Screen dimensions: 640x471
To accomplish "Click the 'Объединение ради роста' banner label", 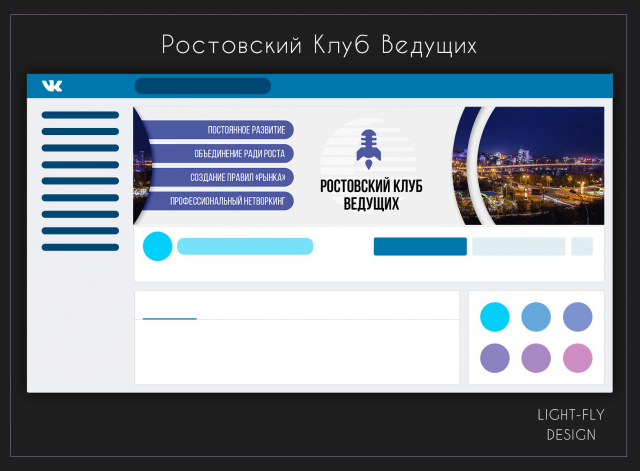I will (x=239, y=154).
